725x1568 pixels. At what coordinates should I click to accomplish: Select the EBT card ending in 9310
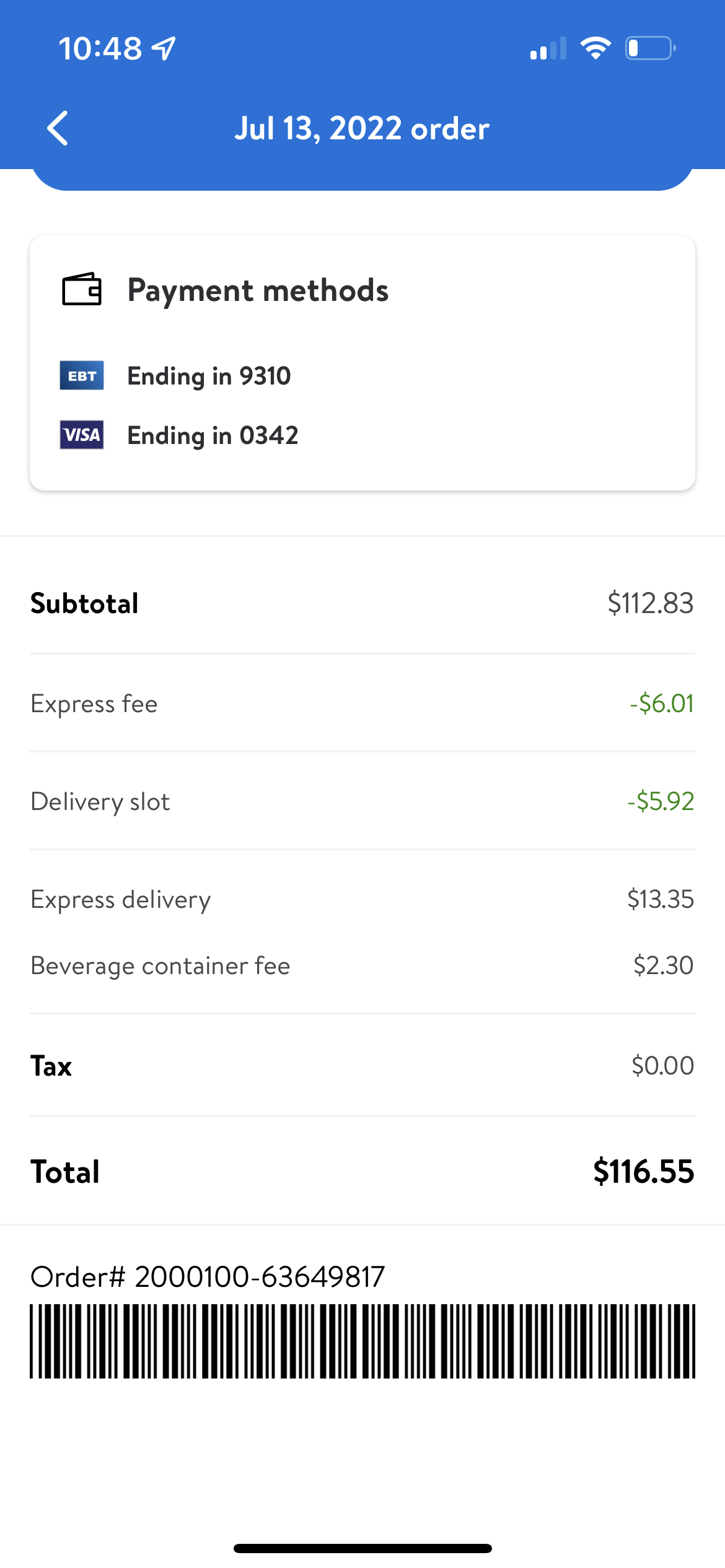point(209,376)
